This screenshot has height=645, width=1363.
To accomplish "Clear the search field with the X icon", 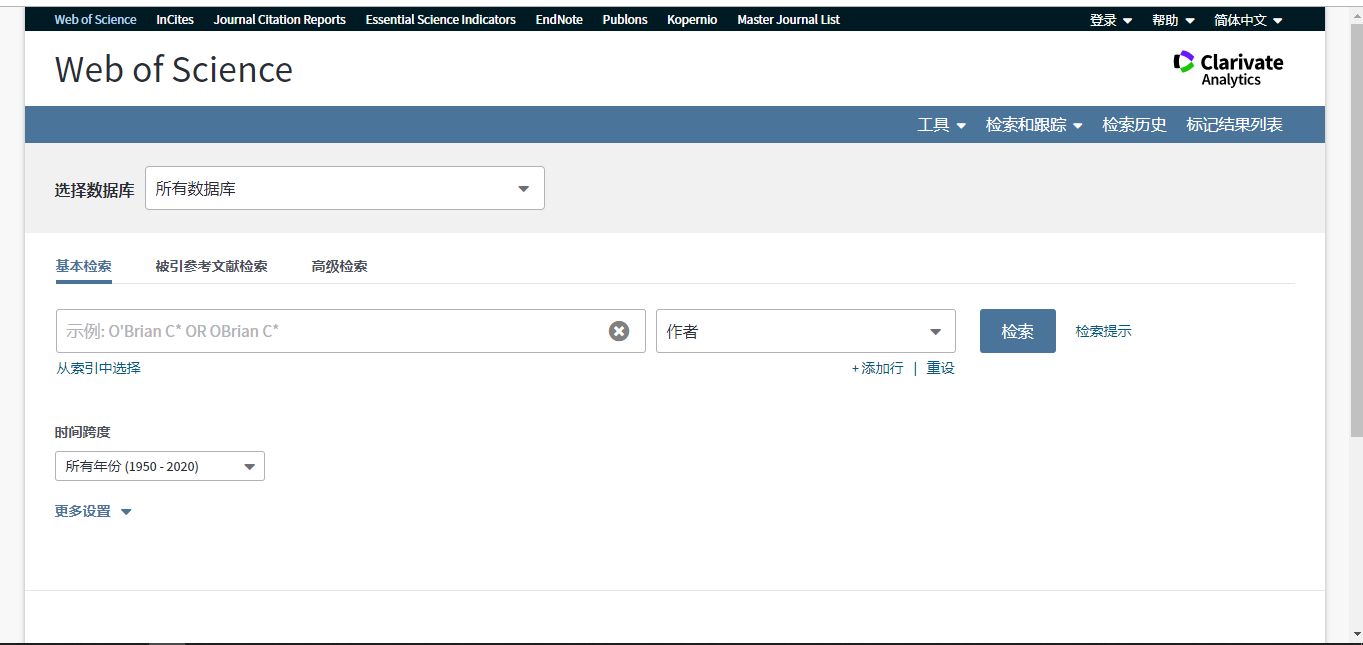I will tap(619, 331).
